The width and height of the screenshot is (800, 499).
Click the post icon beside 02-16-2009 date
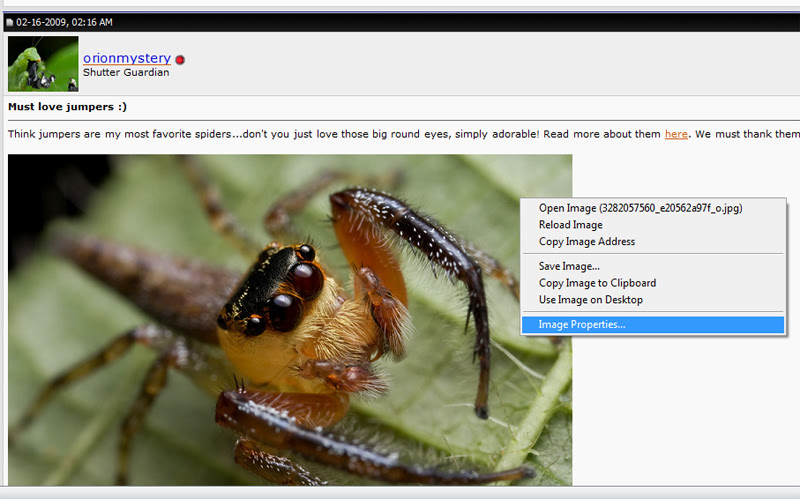click(x=9, y=22)
